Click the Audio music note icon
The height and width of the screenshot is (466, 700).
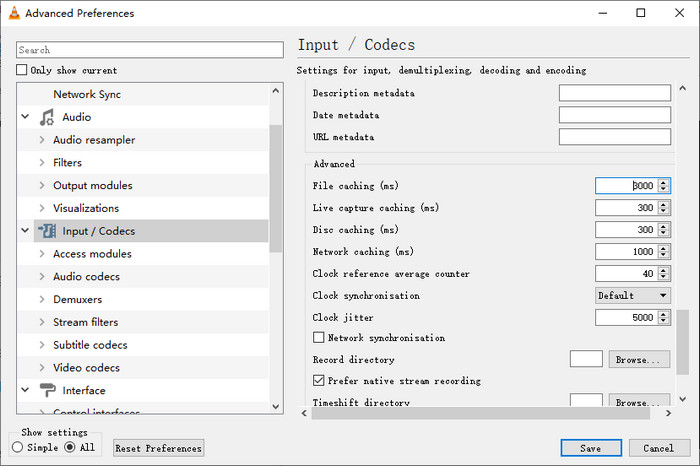click(46, 117)
